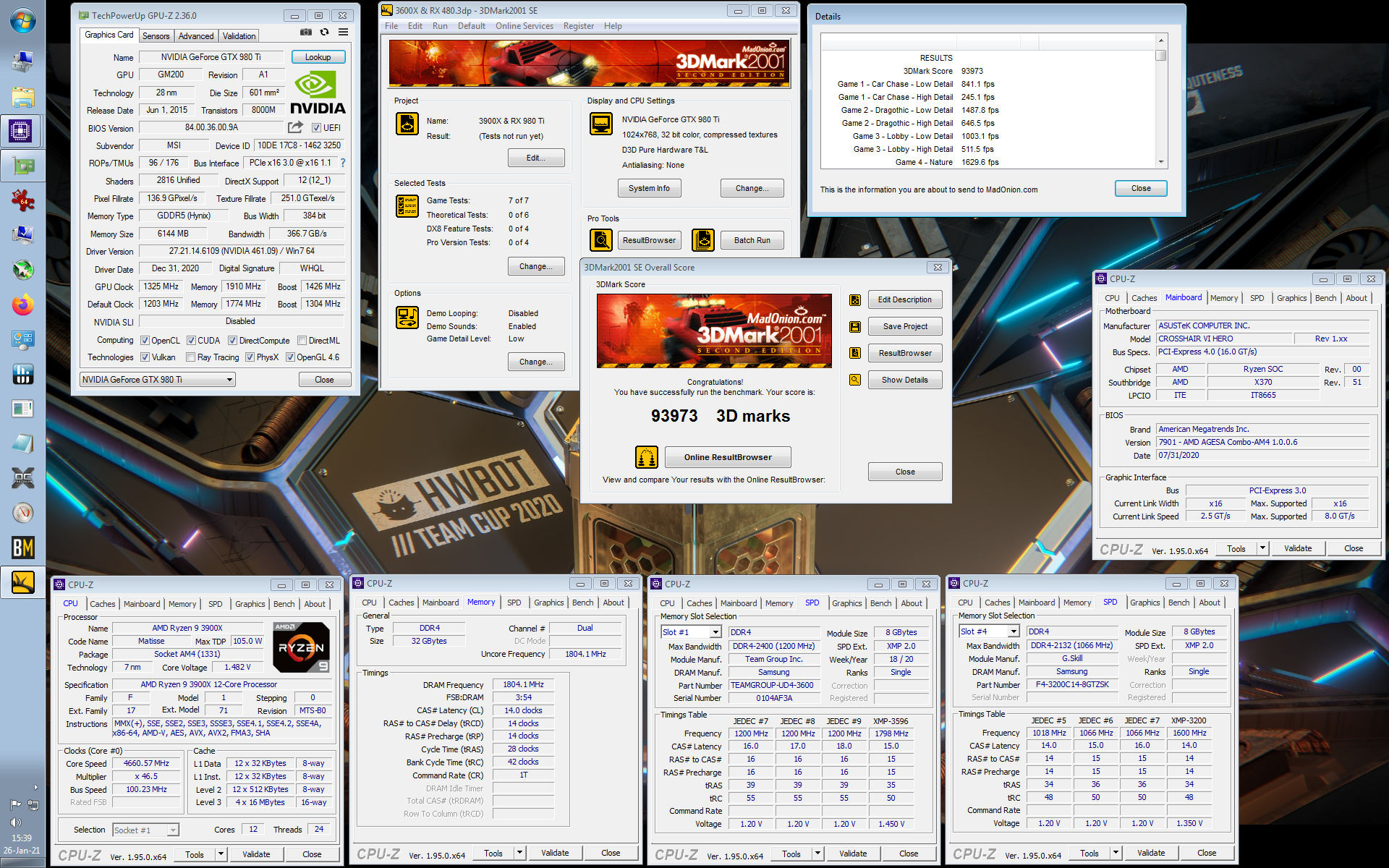Click the BIOS Version field 84.00.36.00.9A

pos(211,128)
